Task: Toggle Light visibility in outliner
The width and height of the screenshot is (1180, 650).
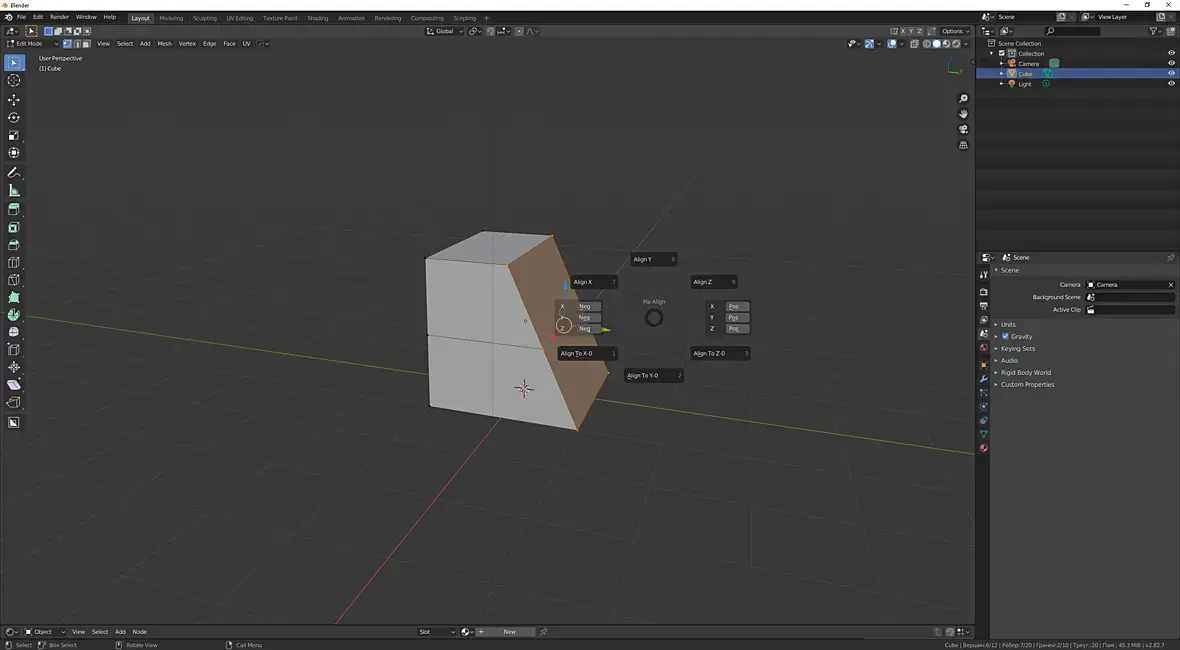Action: point(1171,84)
